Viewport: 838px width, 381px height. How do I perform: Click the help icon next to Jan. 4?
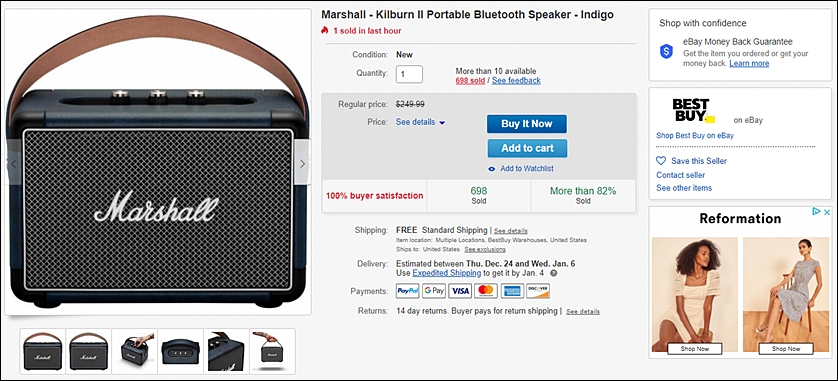554,273
